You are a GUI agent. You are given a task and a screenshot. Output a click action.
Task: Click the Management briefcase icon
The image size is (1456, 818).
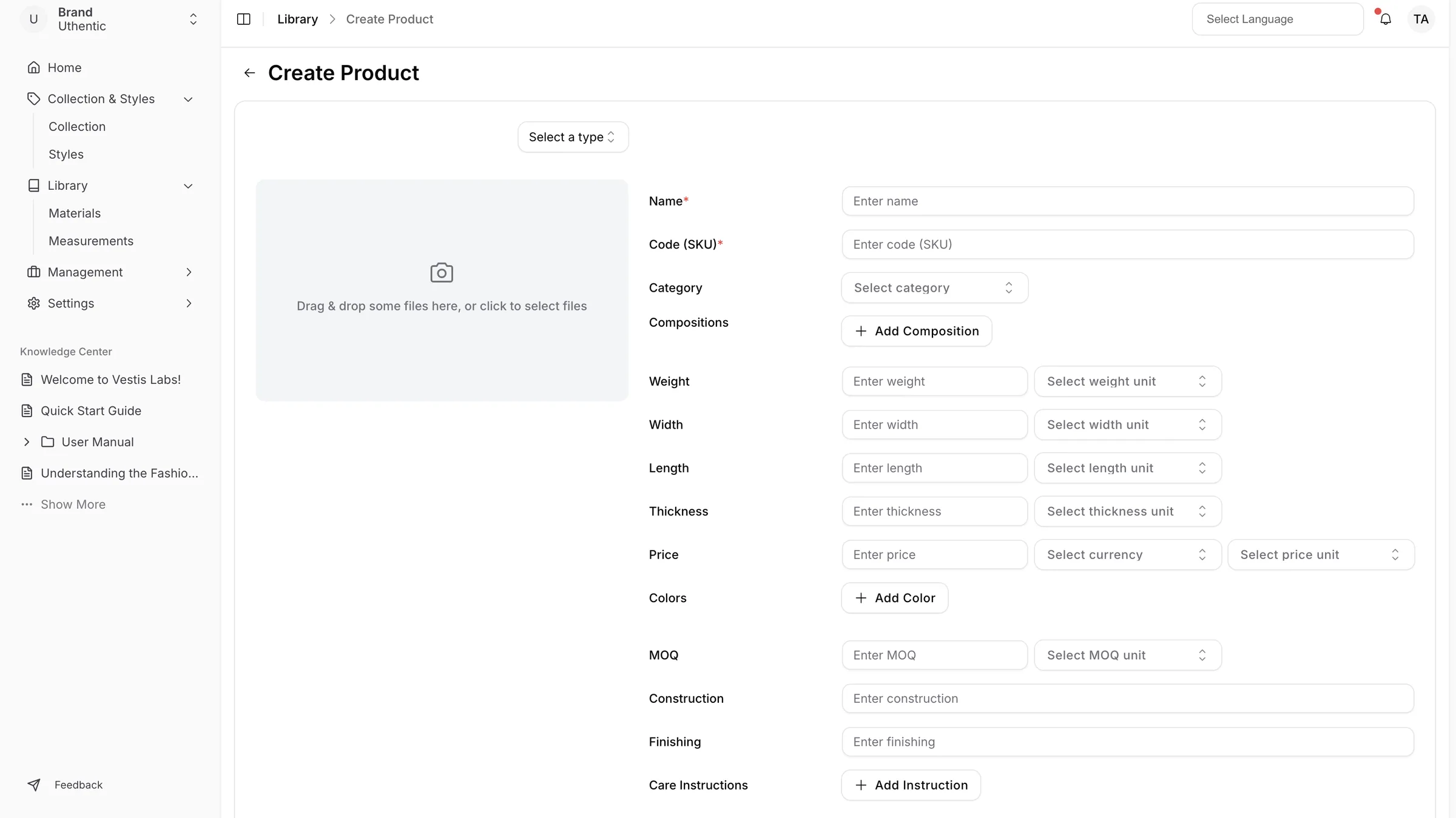tap(34, 272)
